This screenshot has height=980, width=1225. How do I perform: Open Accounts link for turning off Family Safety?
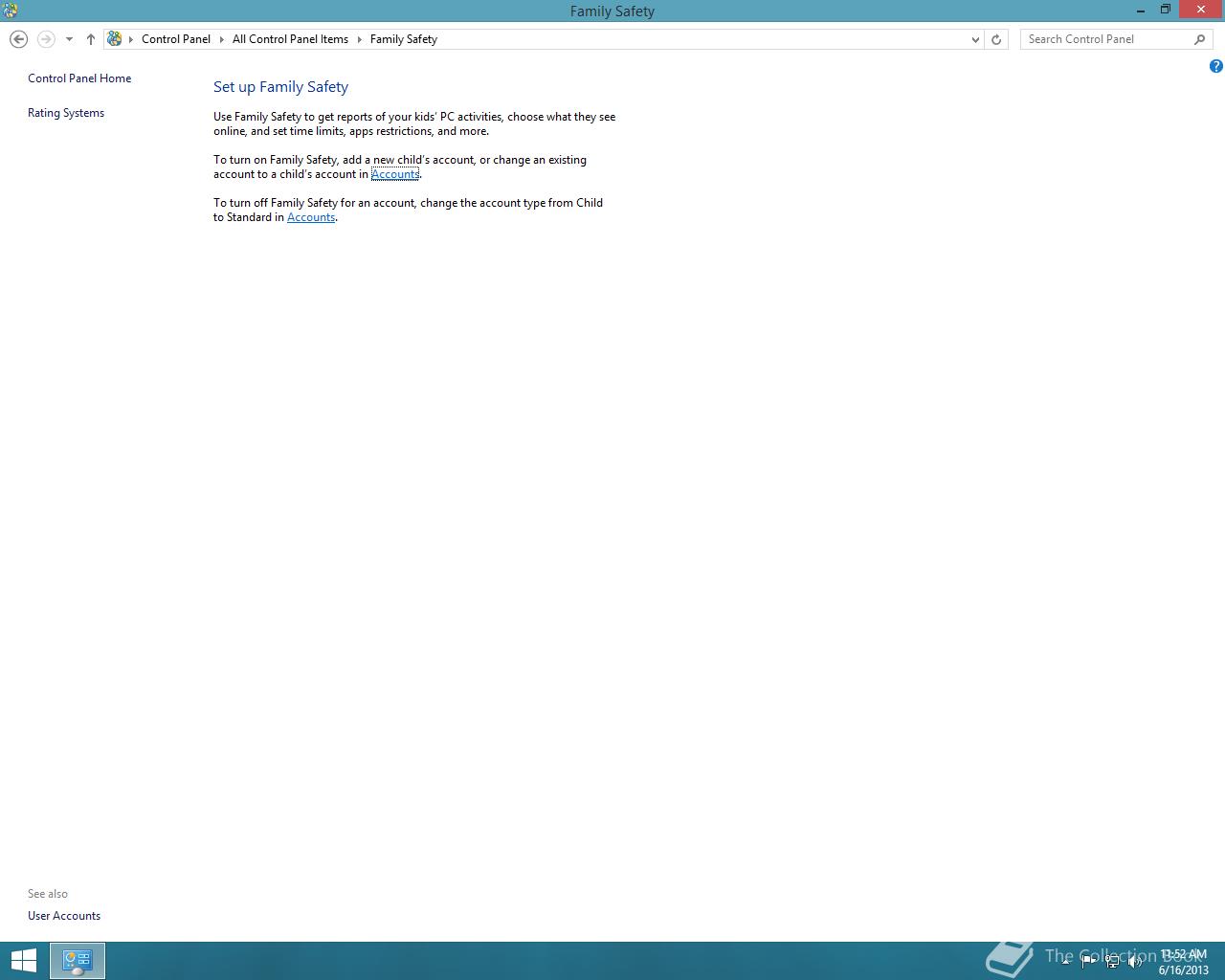click(311, 217)
